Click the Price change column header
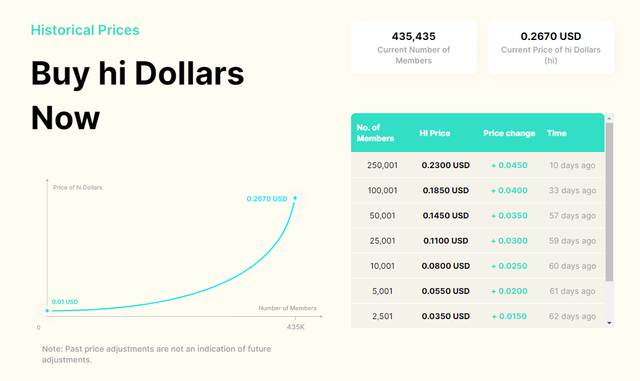 coord(509,133)
